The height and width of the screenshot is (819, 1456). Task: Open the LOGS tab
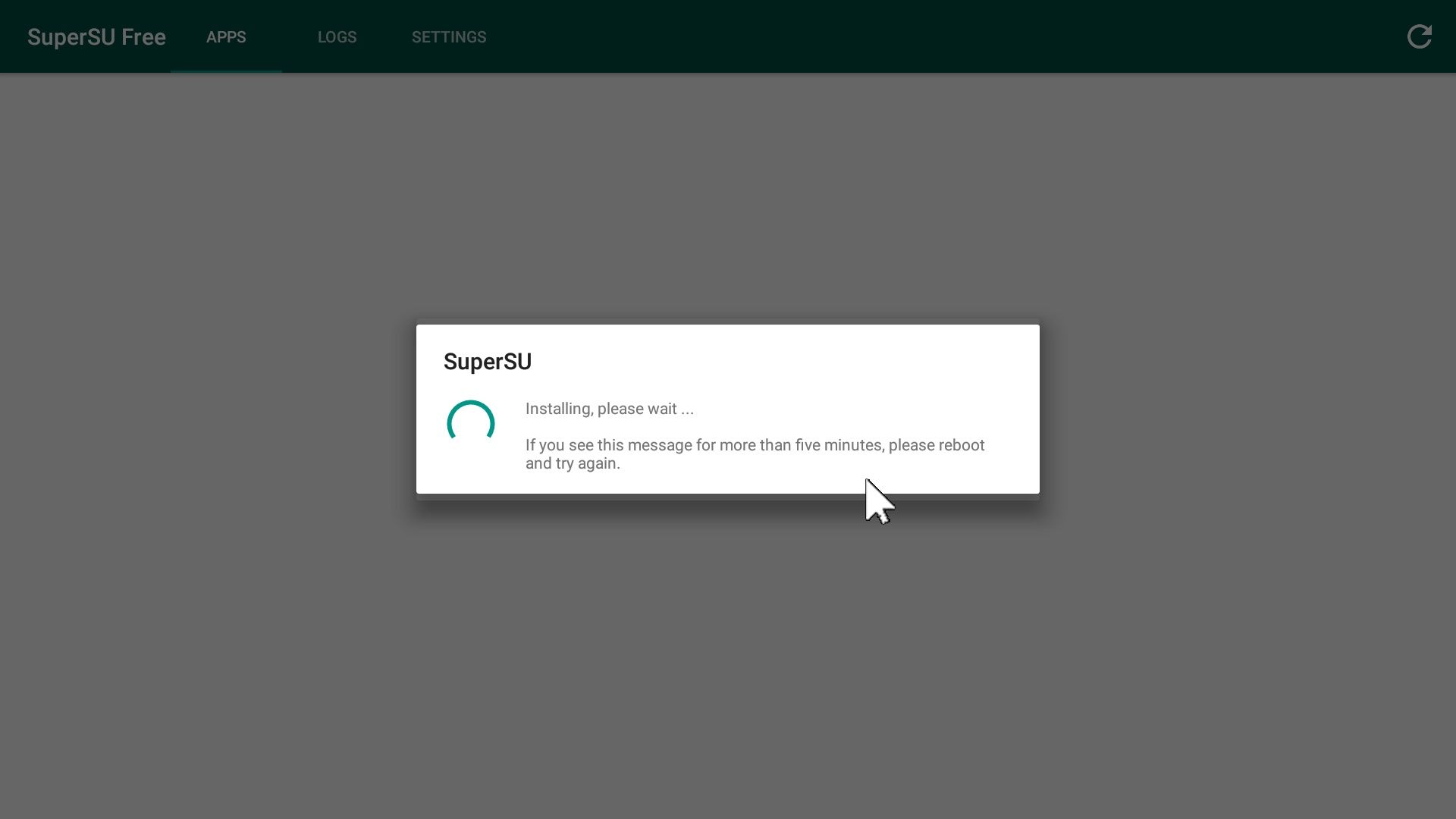point(337,37)
